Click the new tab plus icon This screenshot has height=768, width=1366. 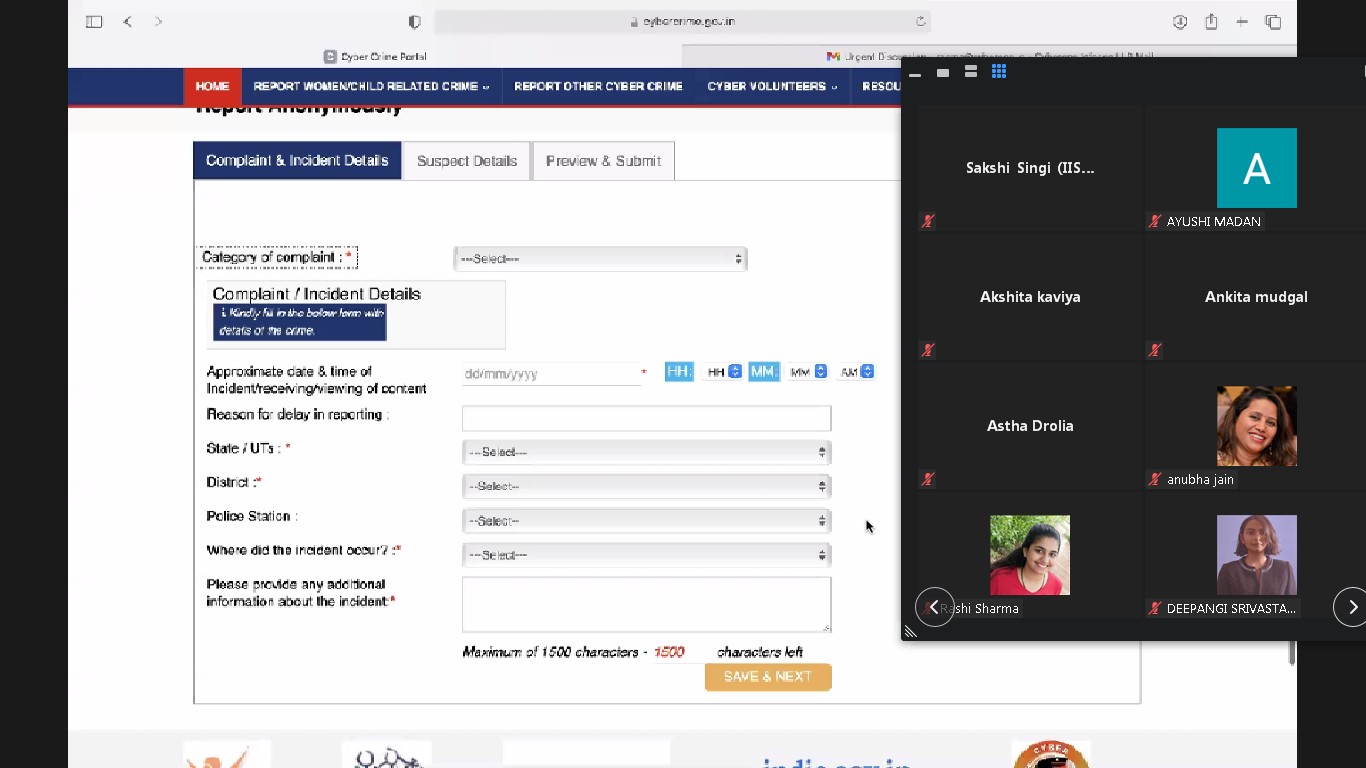click(x=1242, y=22)
